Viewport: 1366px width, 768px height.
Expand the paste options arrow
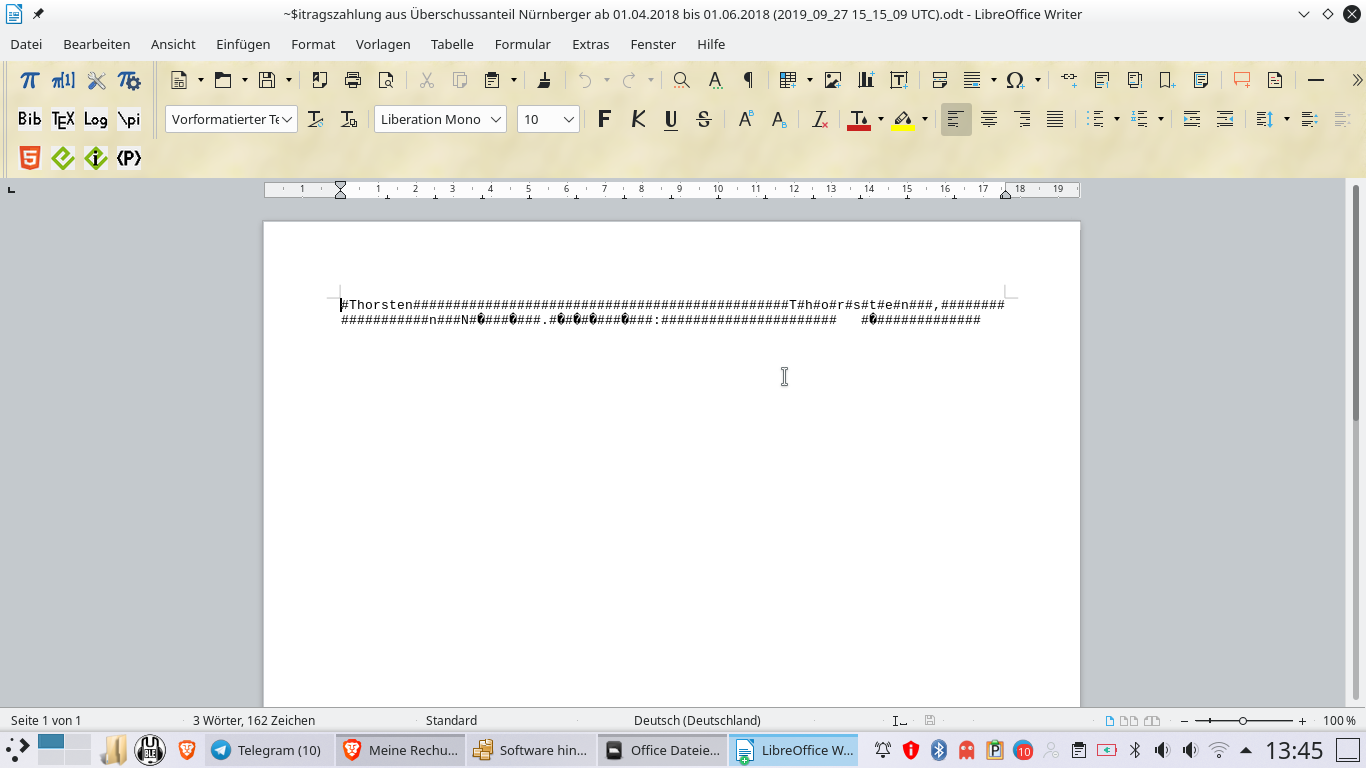click(514, 80)
